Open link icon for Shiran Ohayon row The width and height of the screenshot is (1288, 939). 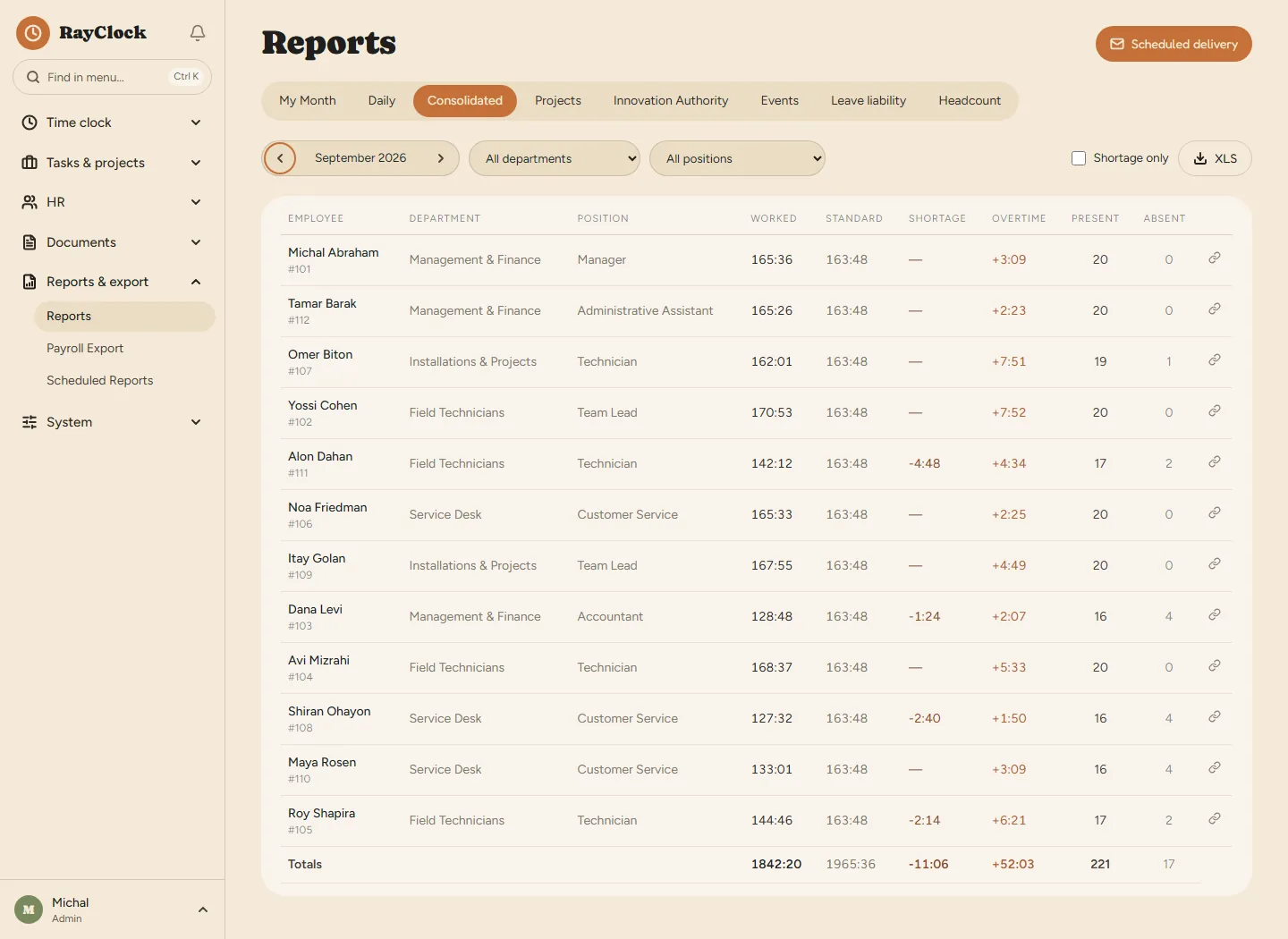(1215, 717)
